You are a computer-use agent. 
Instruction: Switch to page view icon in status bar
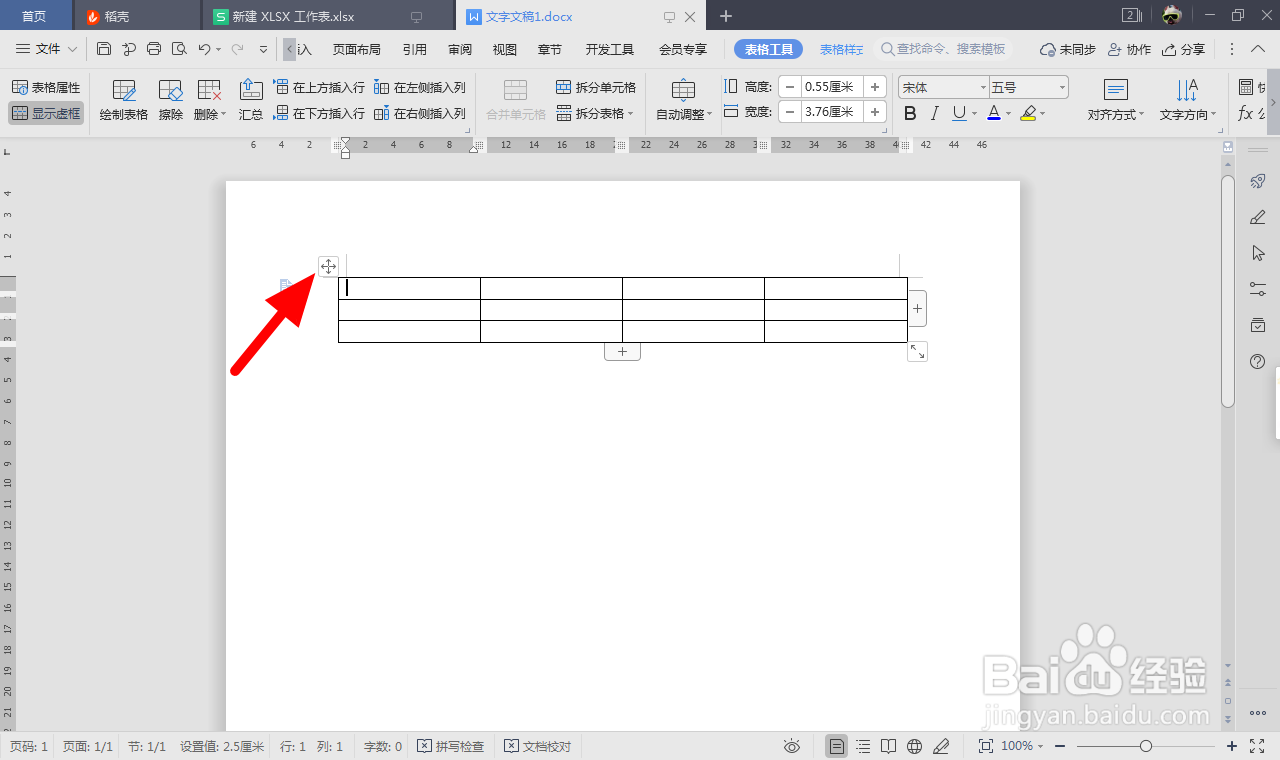837,746
